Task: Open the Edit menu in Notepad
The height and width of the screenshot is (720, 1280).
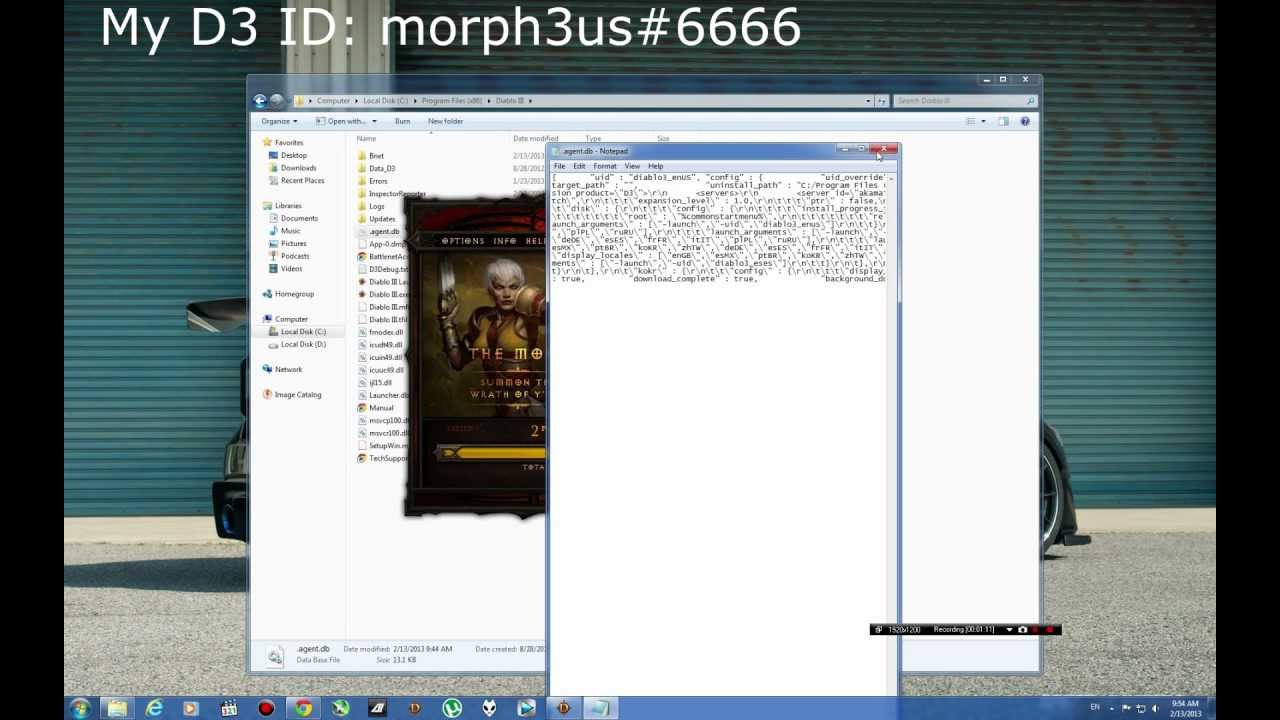Action: (x=579, y=166)
